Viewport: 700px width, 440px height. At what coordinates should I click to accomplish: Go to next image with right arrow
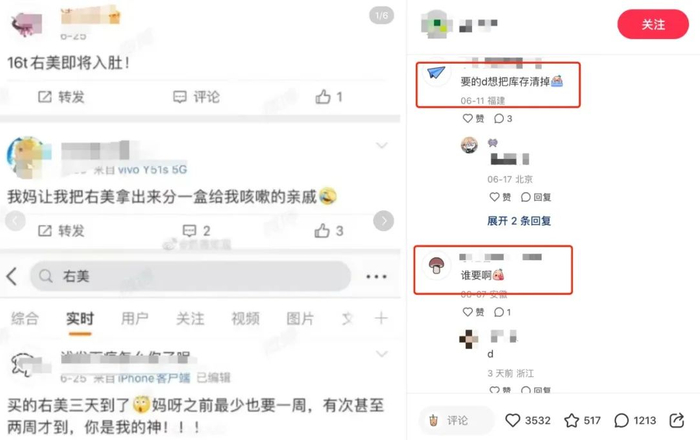pos(383,220)
